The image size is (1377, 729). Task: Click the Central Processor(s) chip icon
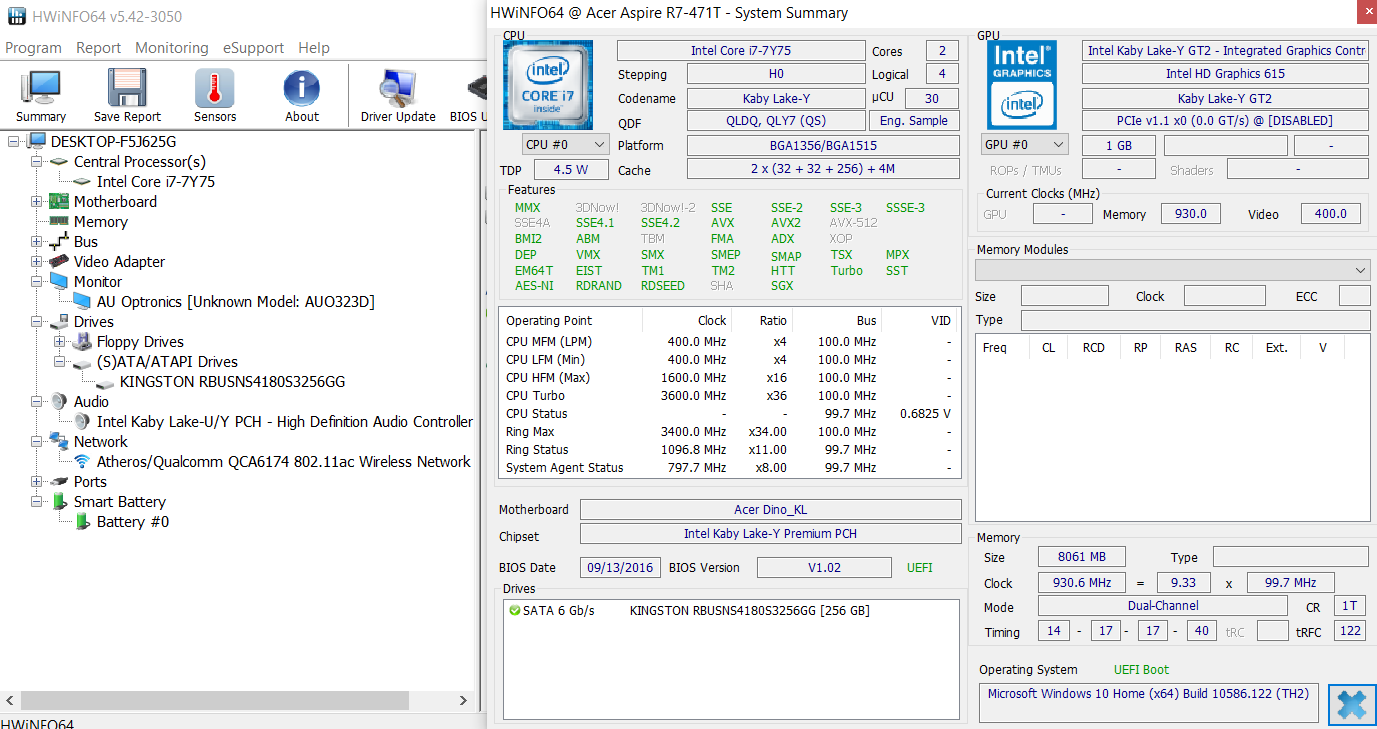60,161
